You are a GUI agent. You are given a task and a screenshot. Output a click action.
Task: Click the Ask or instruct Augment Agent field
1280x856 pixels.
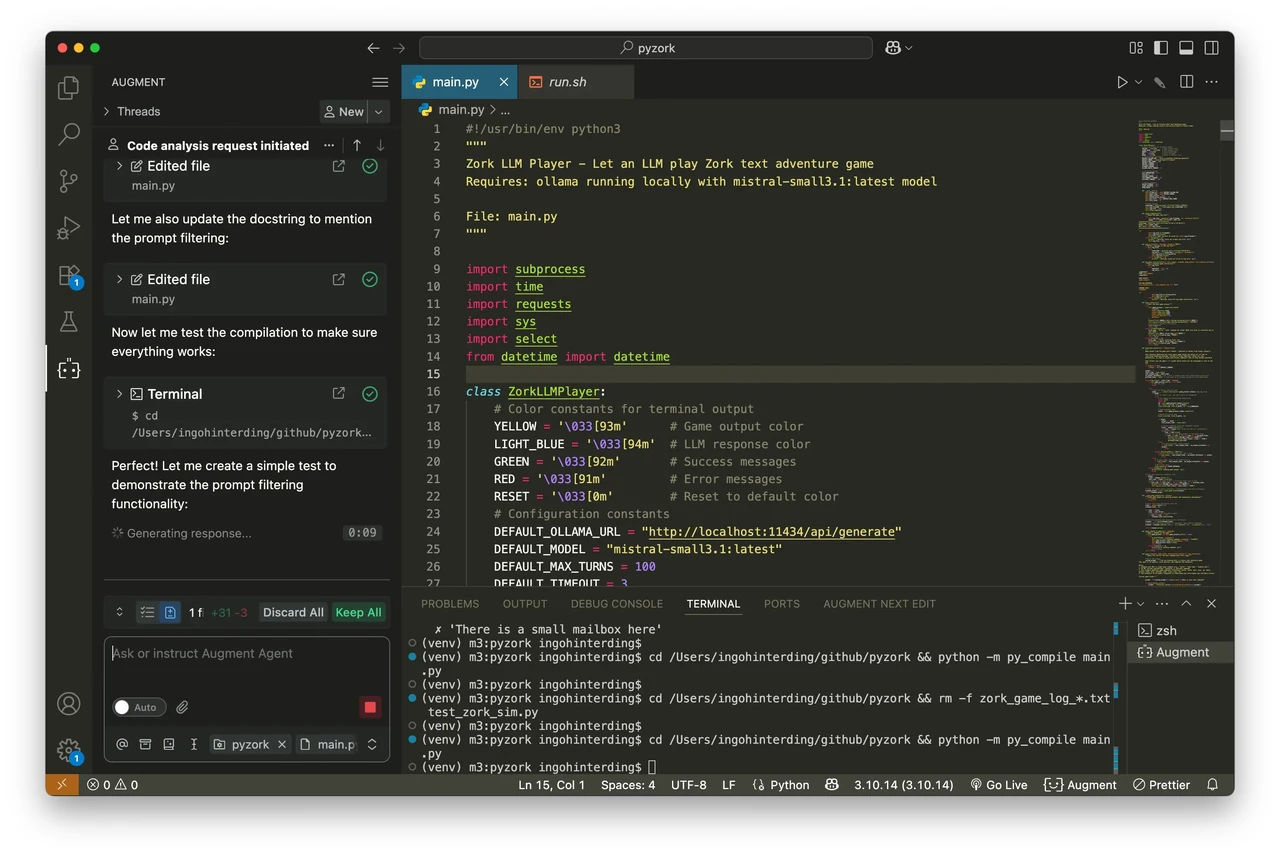(247, 654)
